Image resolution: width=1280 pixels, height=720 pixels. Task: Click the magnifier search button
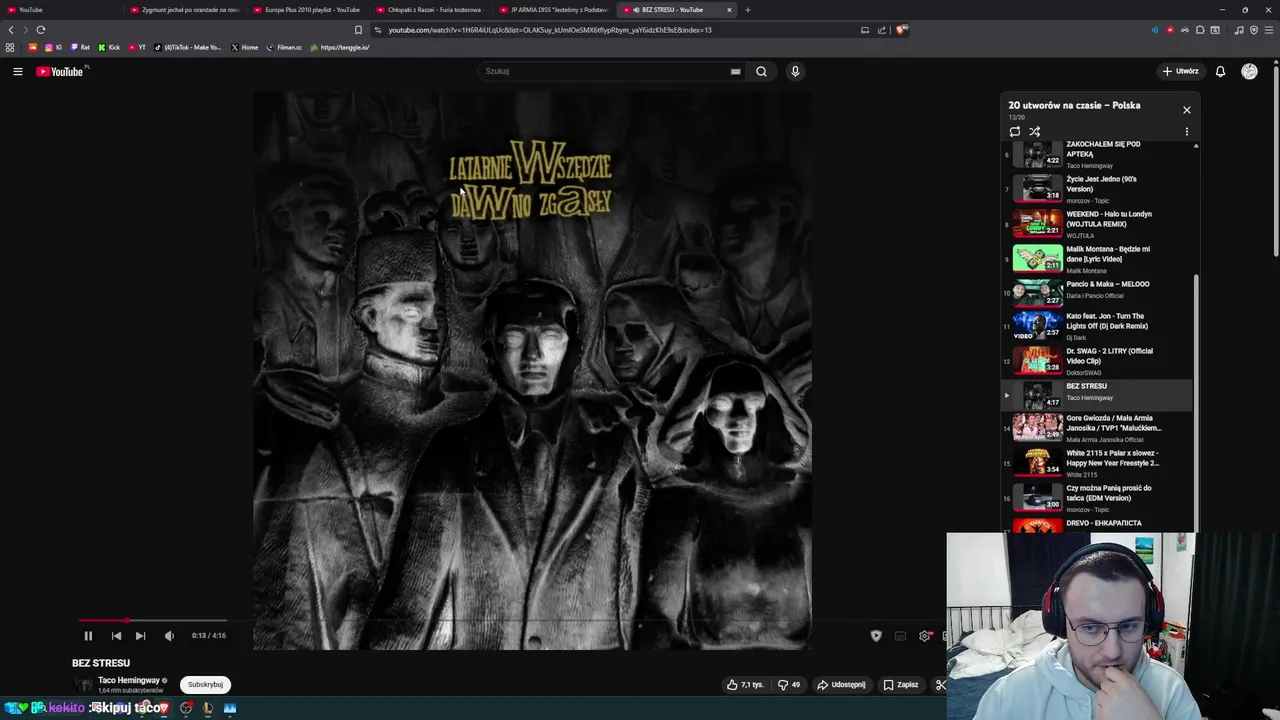tap(761, 71)
